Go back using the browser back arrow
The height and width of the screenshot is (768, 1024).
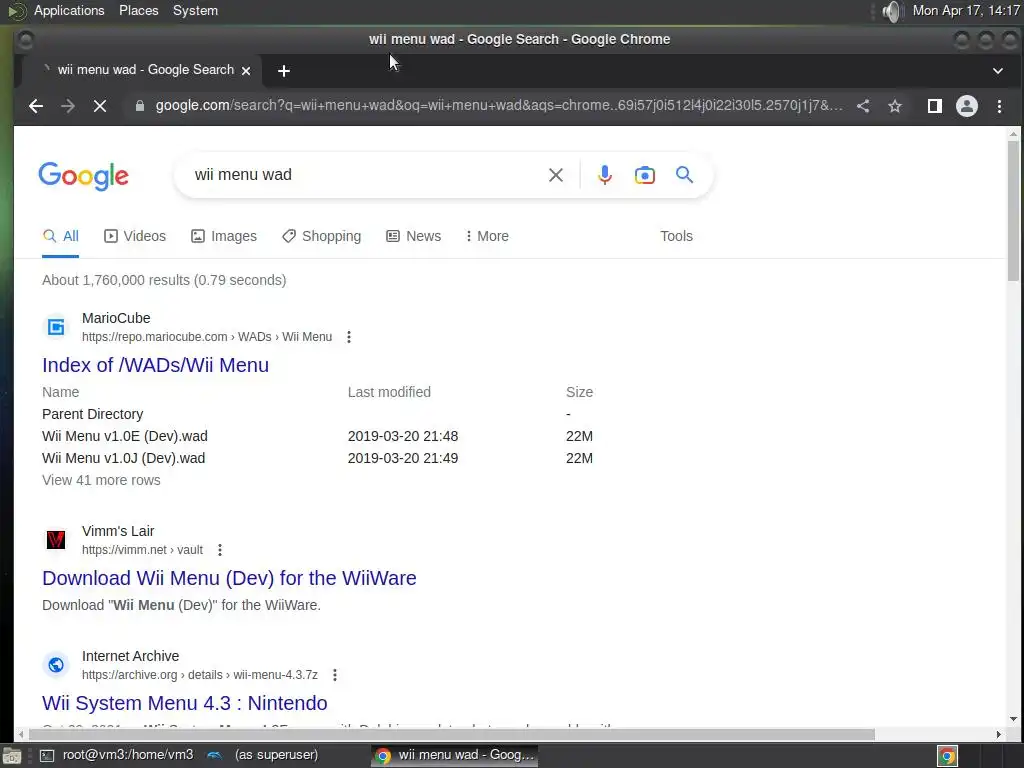coord(36,106)
